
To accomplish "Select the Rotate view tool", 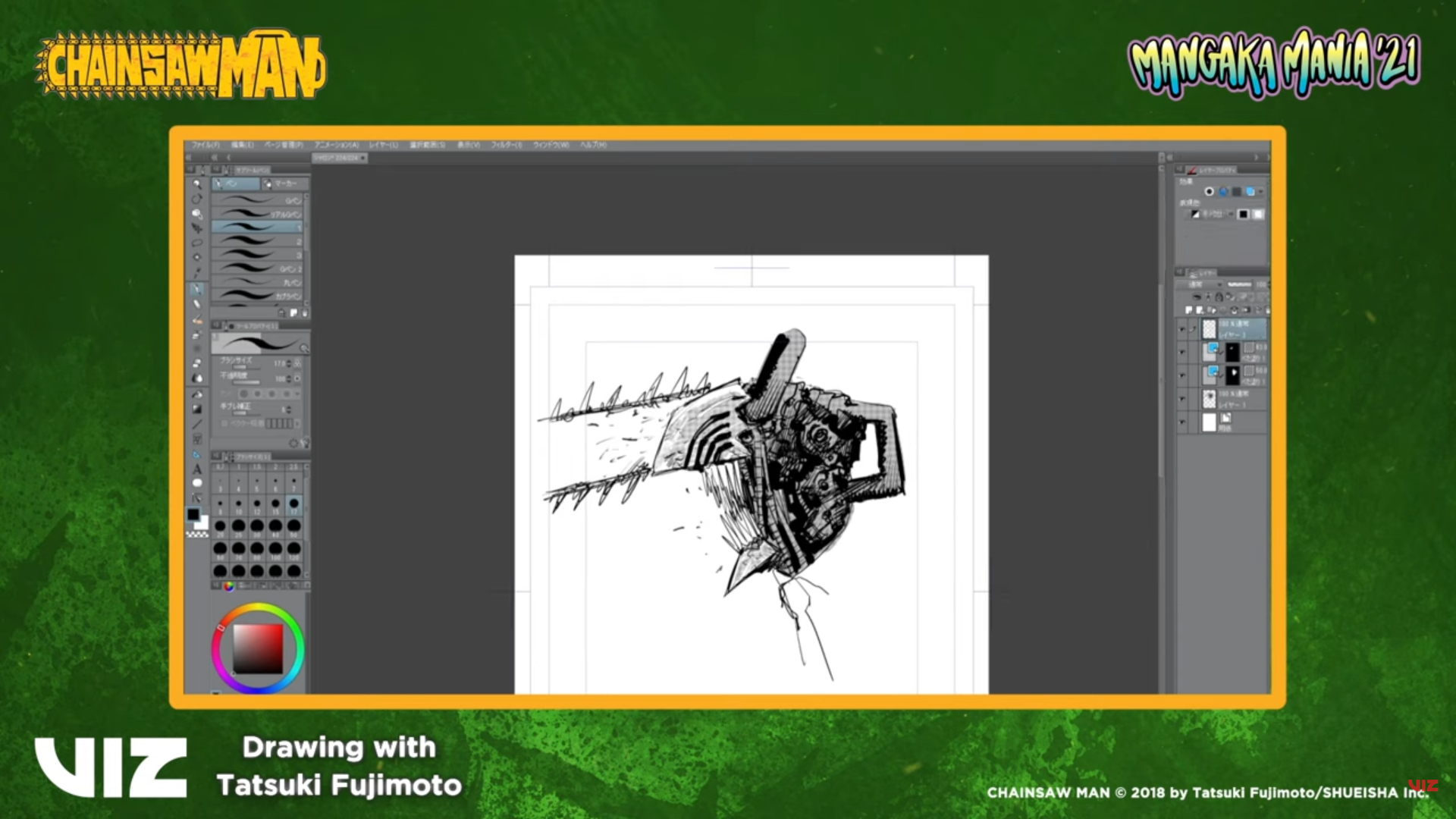I will click(196, 199).
